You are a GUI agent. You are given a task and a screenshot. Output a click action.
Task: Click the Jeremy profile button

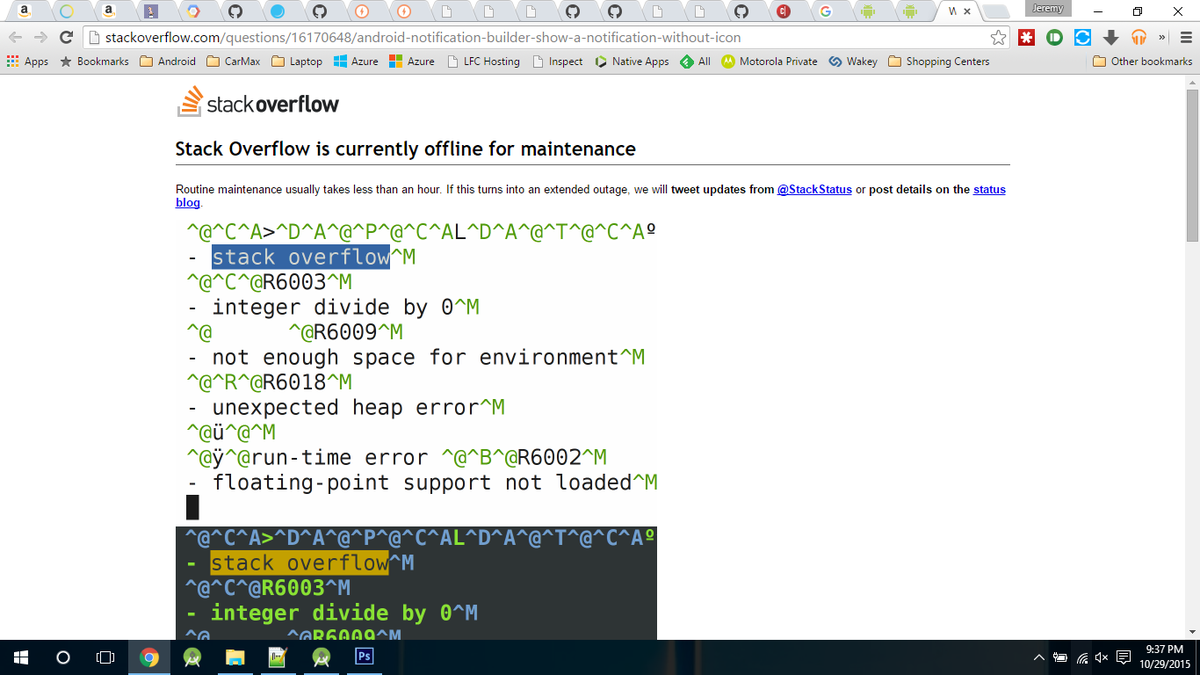pyautogui.click(x=1049, y=8)
